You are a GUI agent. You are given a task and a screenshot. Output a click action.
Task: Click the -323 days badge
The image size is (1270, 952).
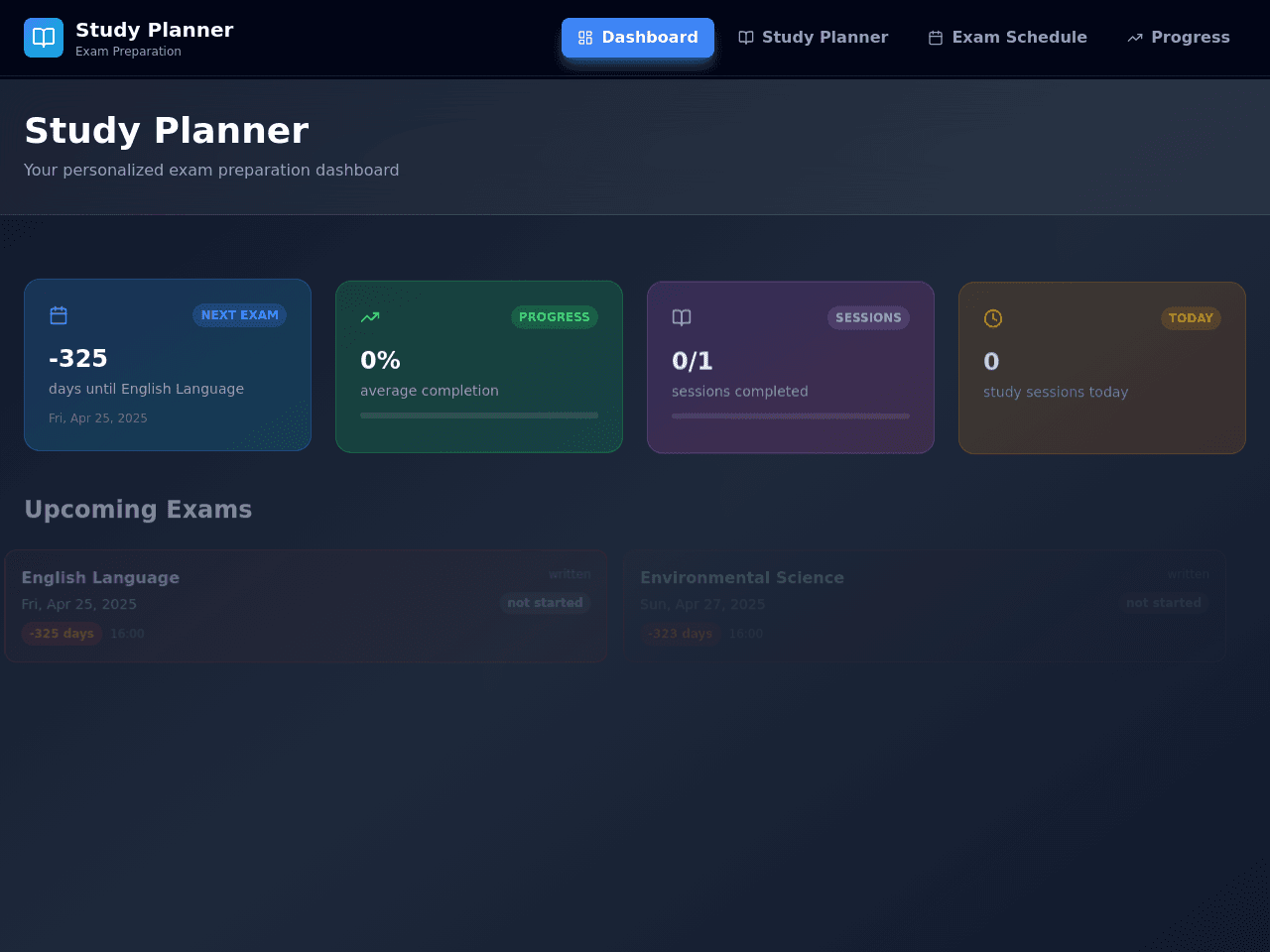tap(681, 634)
